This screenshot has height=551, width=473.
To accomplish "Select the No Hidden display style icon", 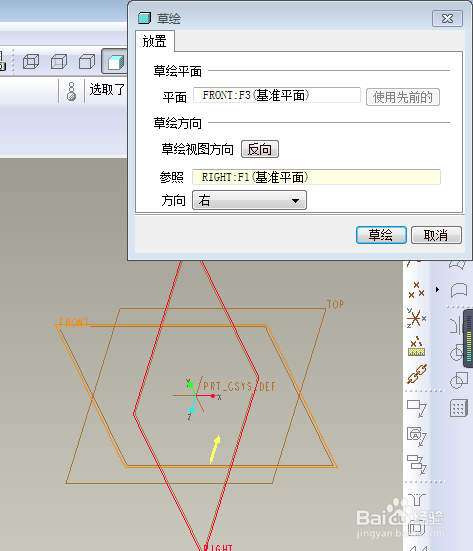I will (x=87, y=62).
